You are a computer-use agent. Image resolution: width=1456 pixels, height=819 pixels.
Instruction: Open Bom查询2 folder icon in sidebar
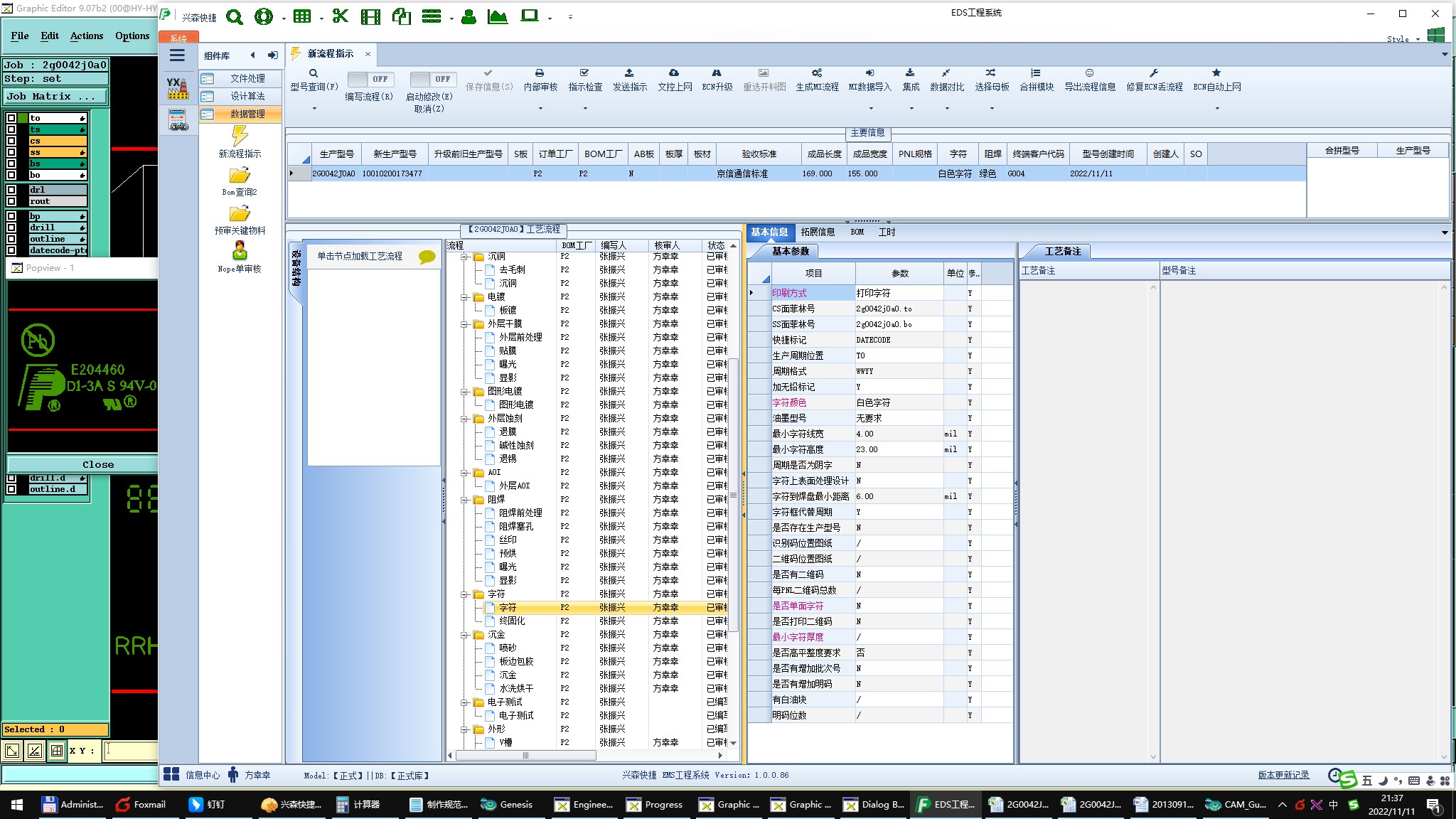[240, 176]
